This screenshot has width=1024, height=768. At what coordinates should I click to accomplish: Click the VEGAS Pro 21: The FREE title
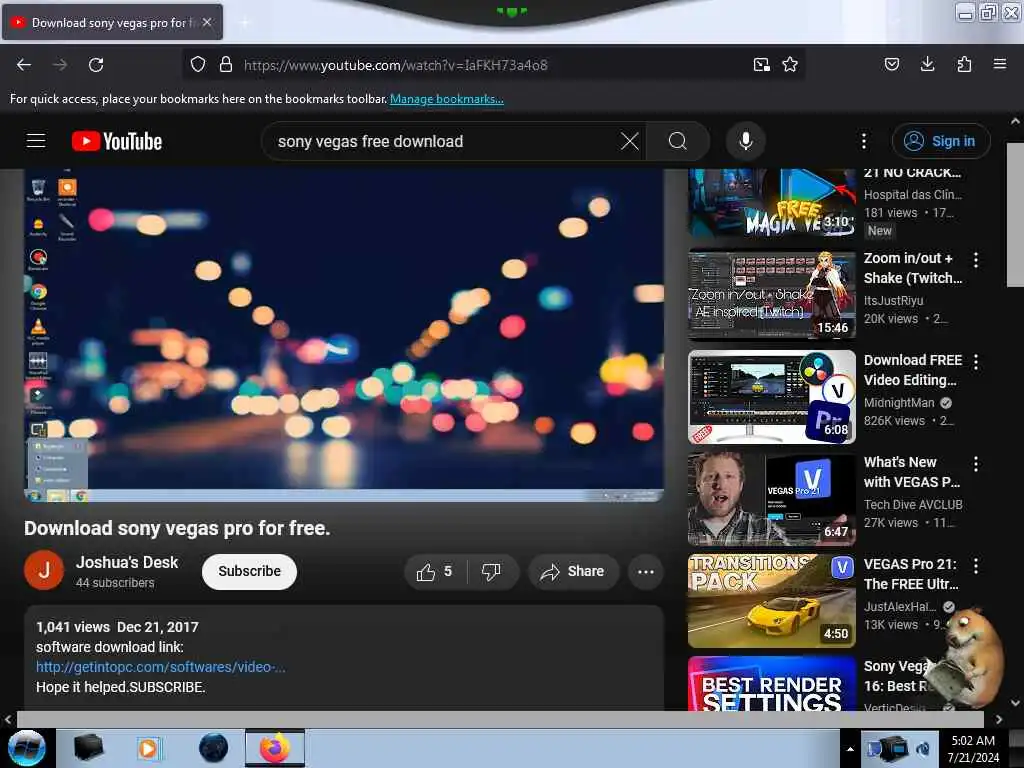911,574
